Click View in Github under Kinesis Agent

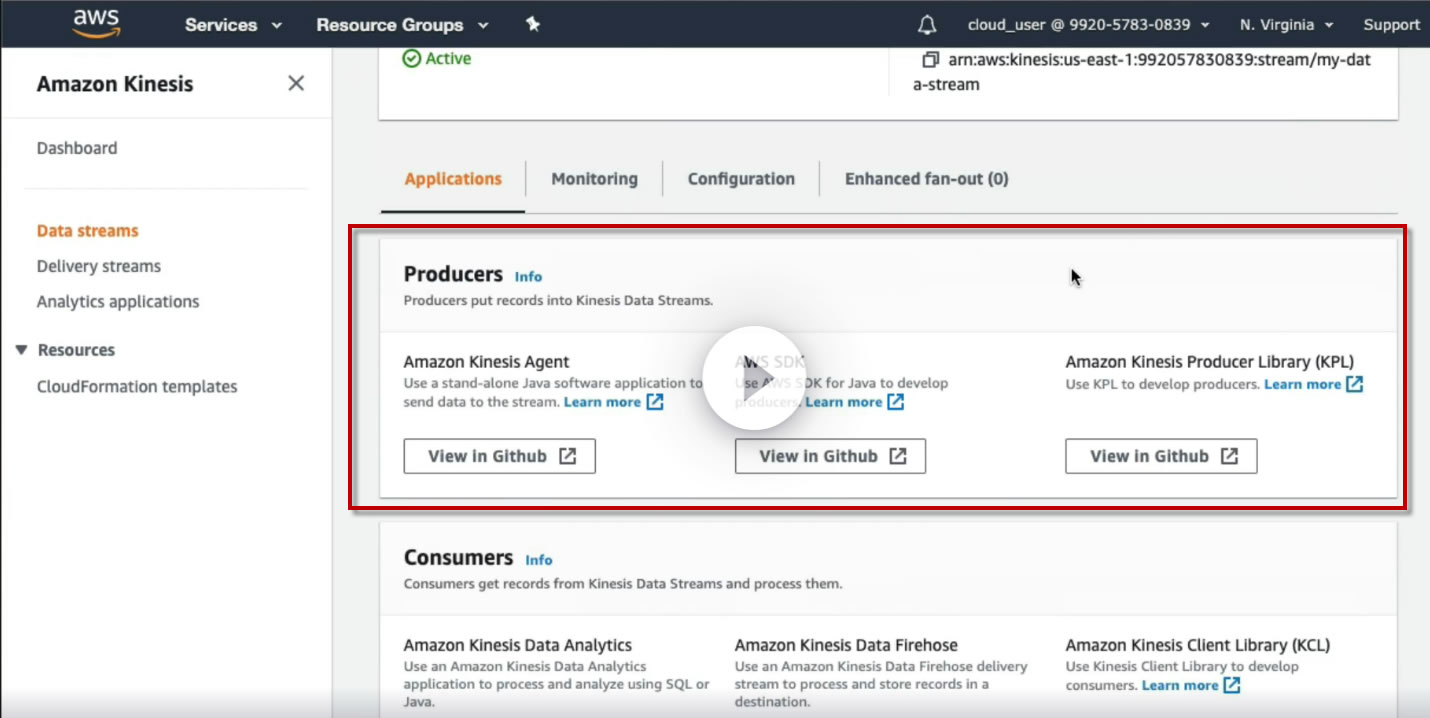coord(499,456)
